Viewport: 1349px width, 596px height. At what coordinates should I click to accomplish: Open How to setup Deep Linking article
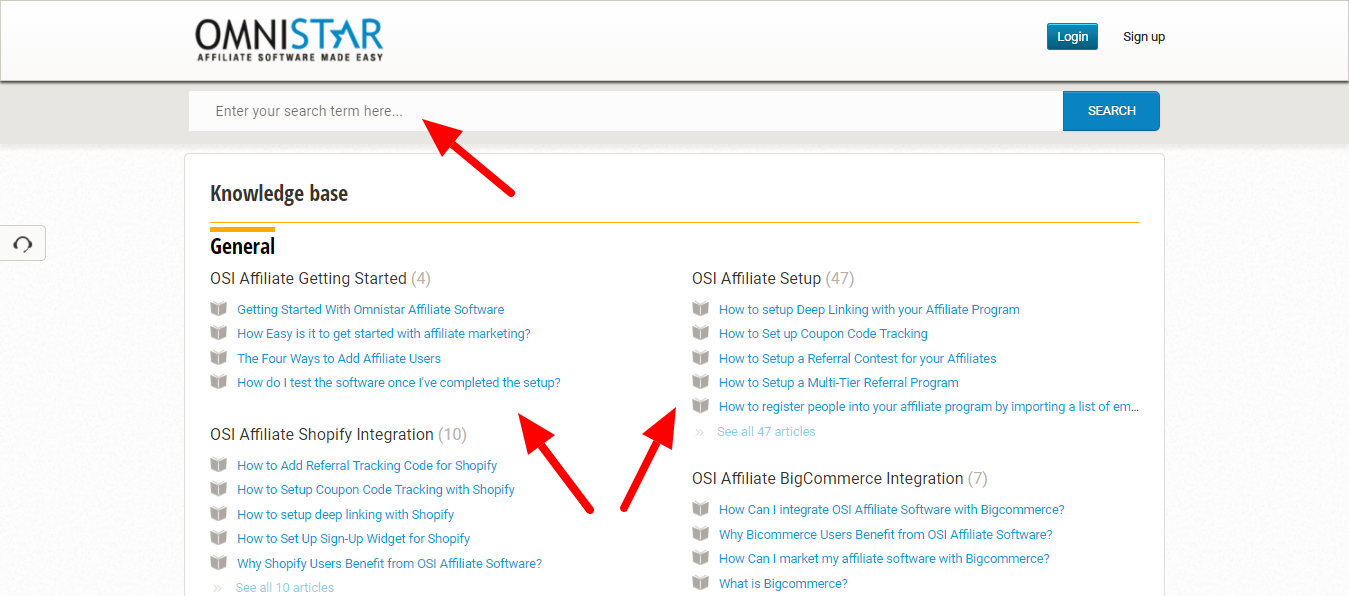(869, 310)
